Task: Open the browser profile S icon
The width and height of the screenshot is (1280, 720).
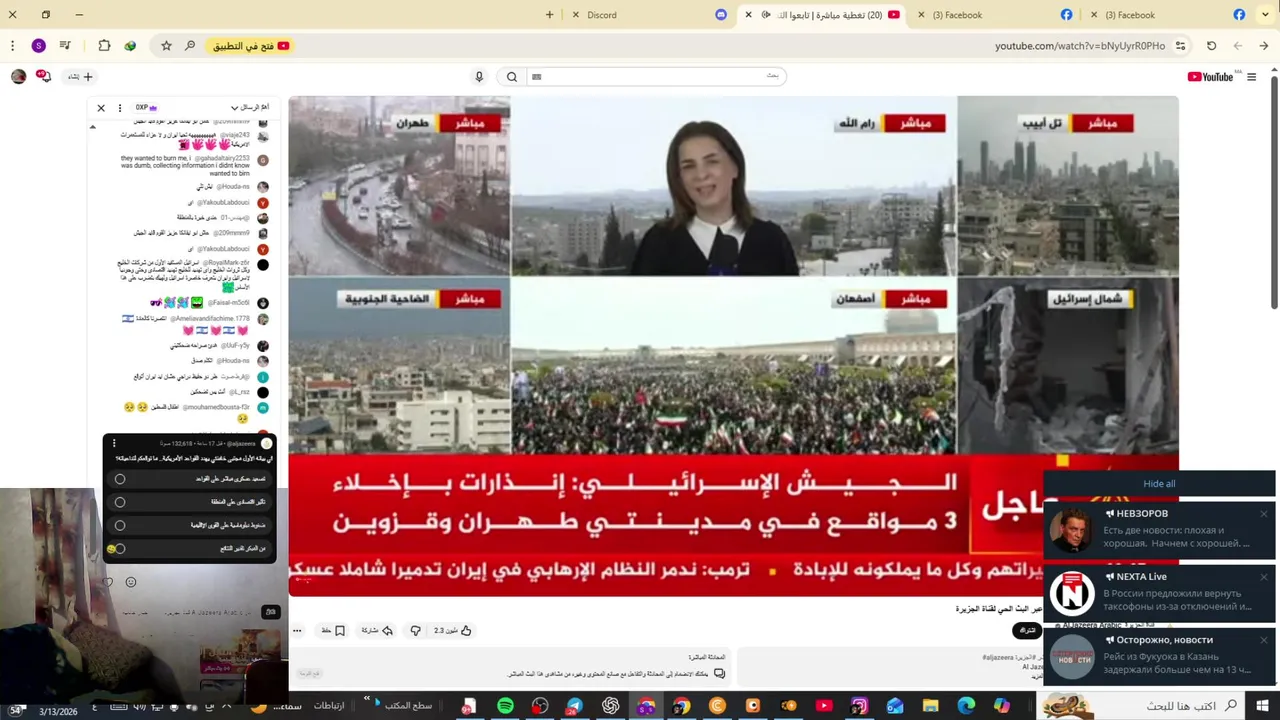Action: (x=39, y=46)
